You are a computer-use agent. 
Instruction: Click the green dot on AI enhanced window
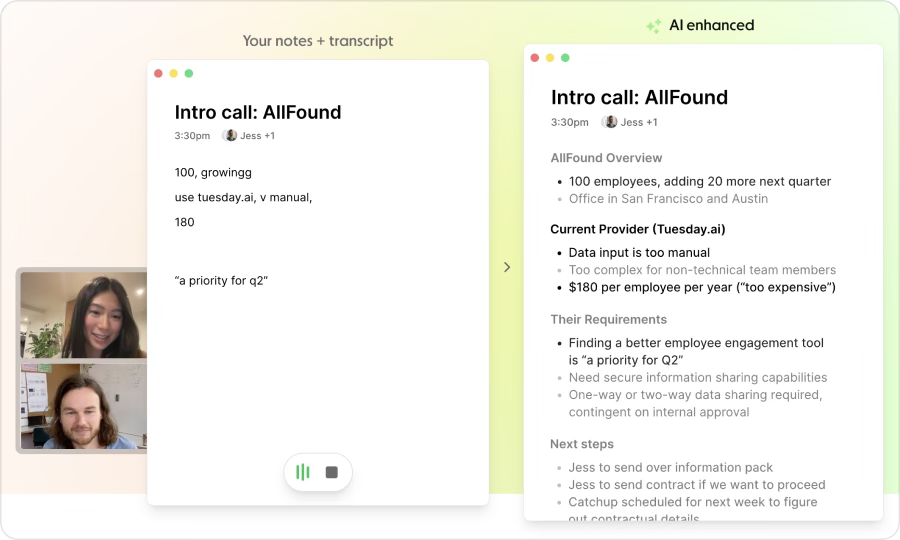pos(565,58)
